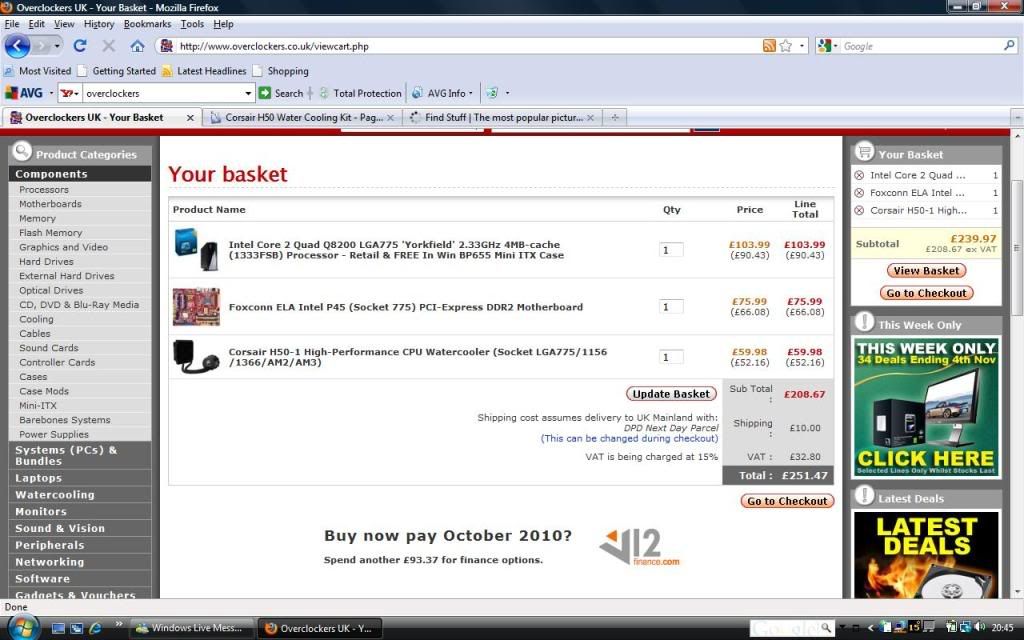Open the Google search engine selector dropdown
This screenshot has height=640, width=1024.
point(828,46)
